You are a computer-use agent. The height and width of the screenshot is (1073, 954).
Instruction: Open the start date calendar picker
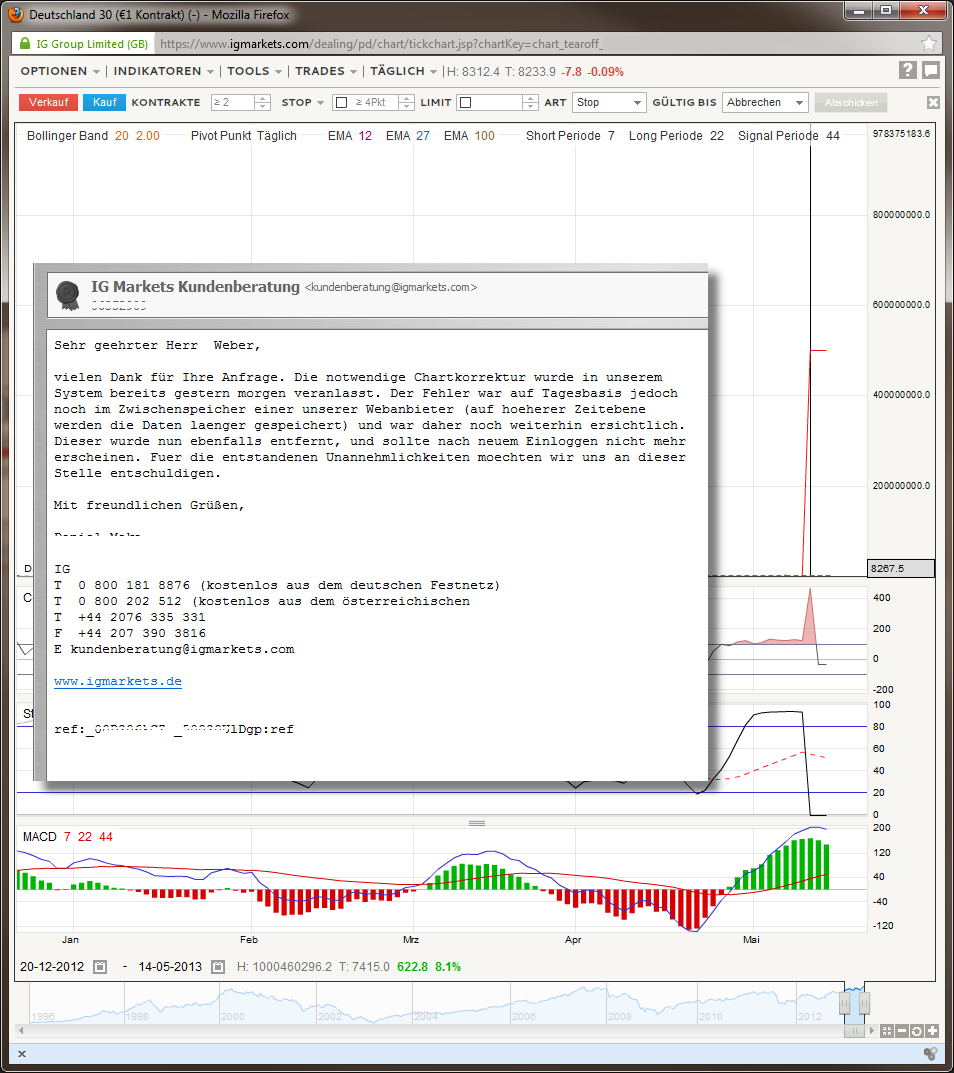[x=100, y=967]
